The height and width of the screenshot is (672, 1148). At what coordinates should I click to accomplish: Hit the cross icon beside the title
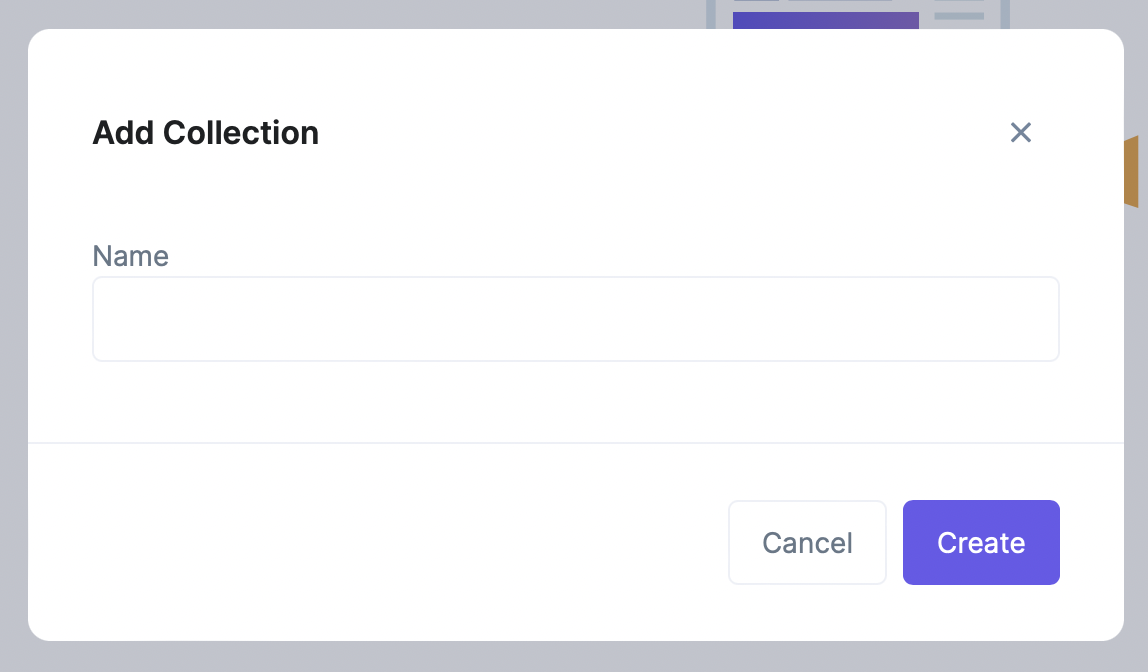coord(1020,132)
